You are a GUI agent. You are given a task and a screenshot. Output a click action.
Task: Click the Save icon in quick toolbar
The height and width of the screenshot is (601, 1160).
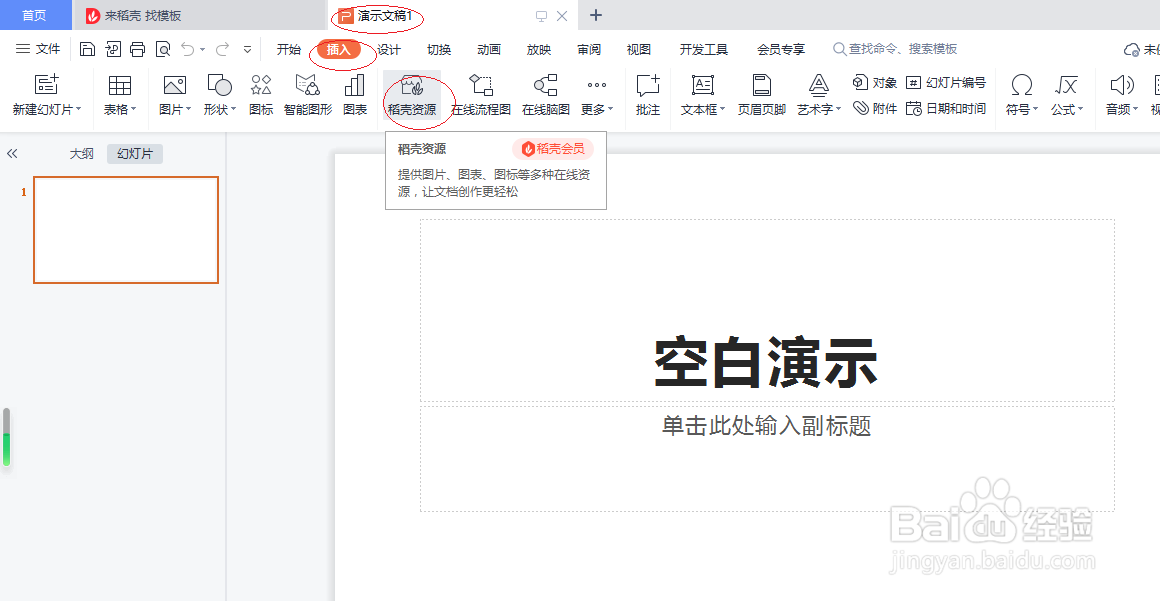pyautogui.click(x=87, y=50)
